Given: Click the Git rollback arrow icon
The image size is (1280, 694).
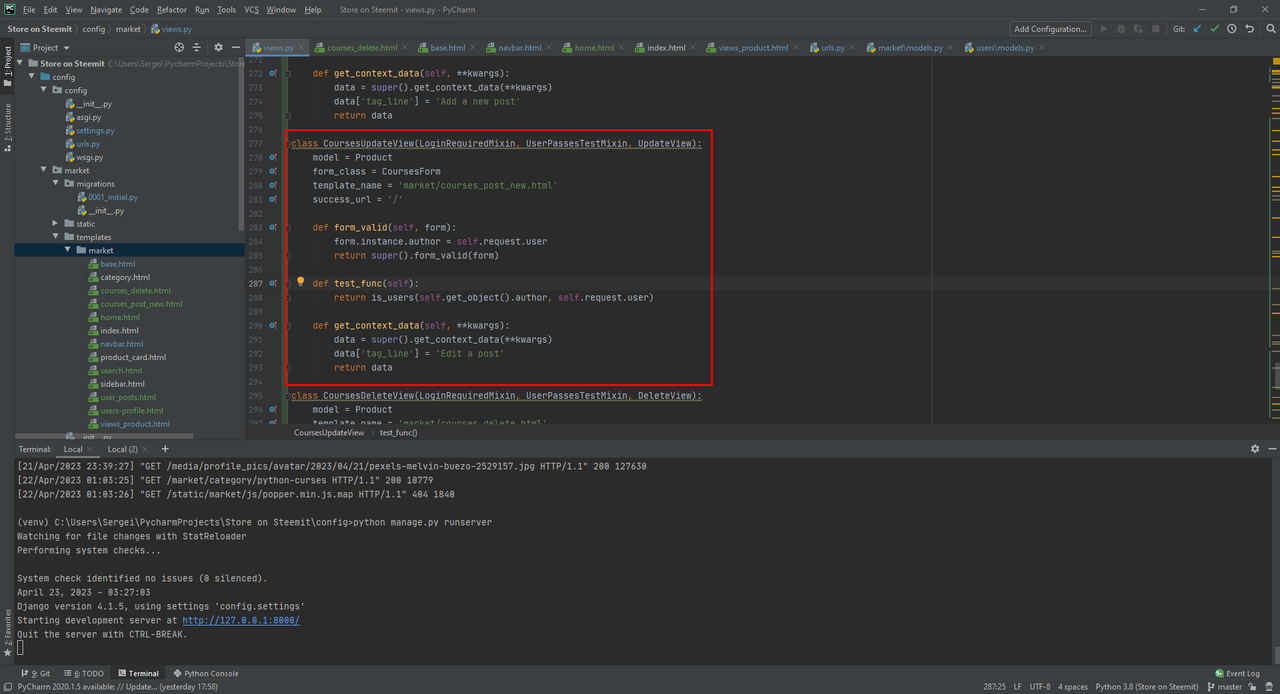Looking at the screenshot, I should point(1249,29).
